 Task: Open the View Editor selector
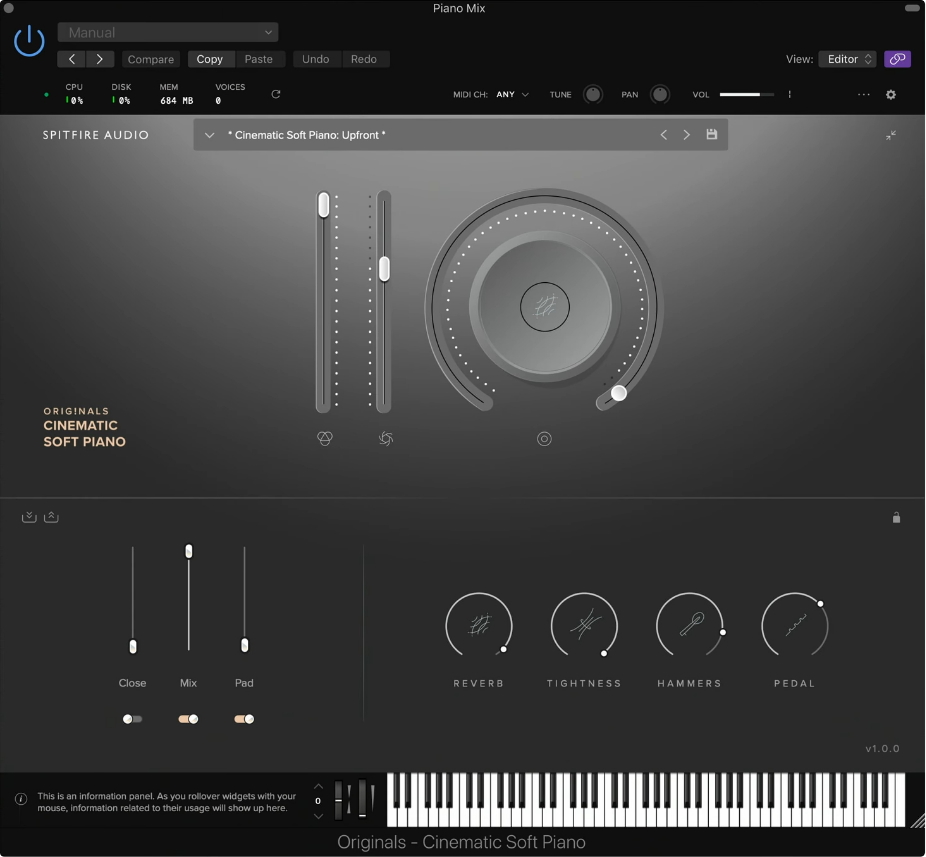[847, 59]
